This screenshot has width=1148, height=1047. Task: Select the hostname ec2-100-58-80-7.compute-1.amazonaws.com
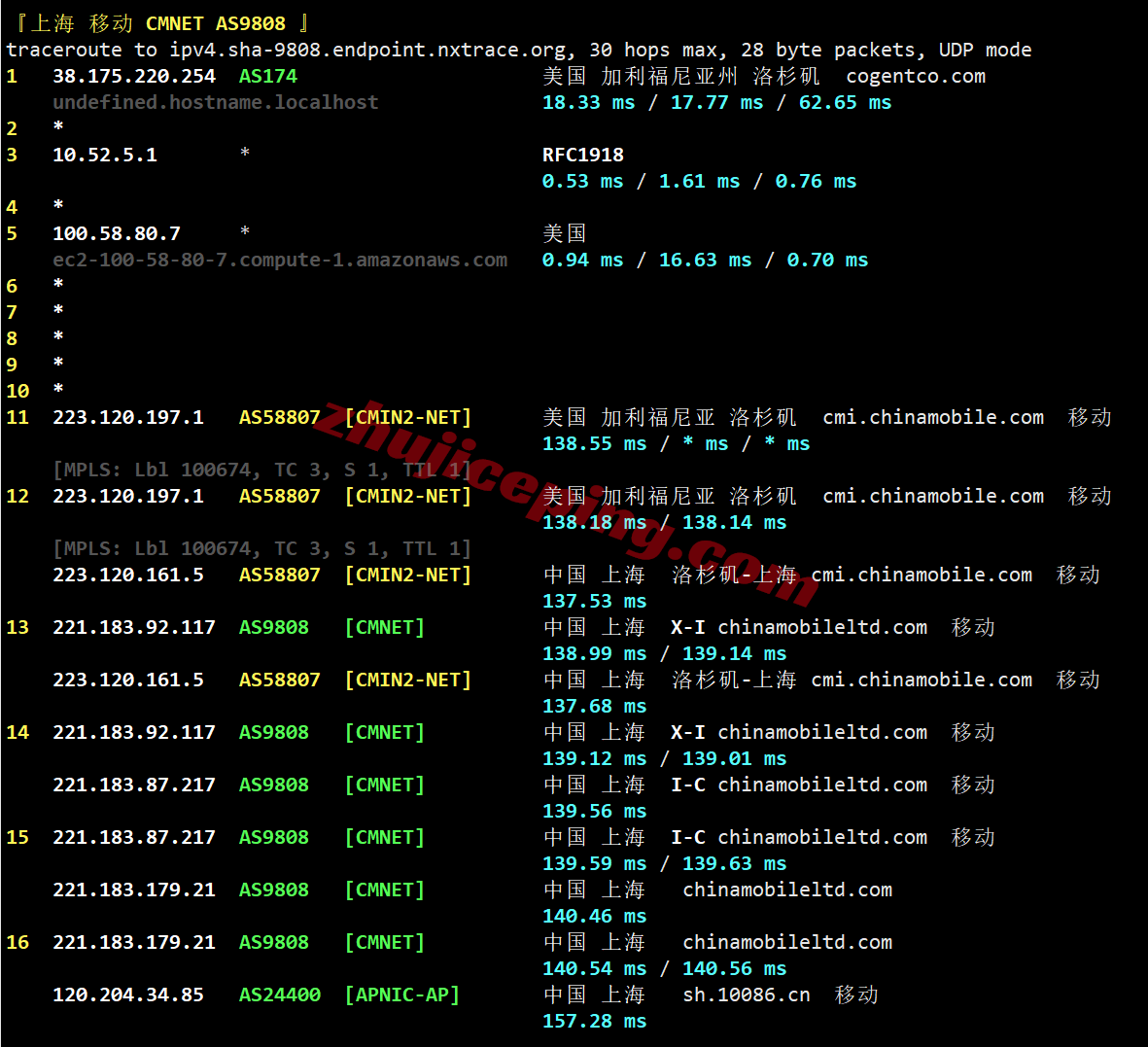click(x=280, y=260)
